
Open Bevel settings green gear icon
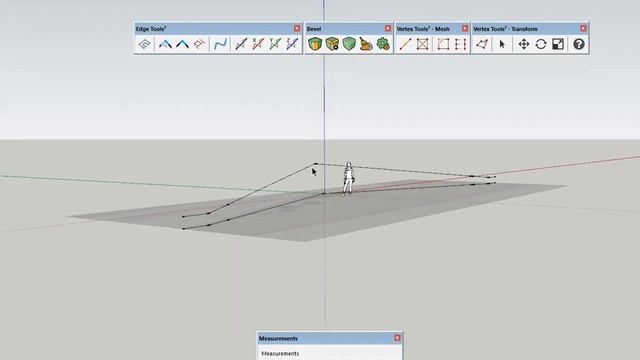coord(383,44)
